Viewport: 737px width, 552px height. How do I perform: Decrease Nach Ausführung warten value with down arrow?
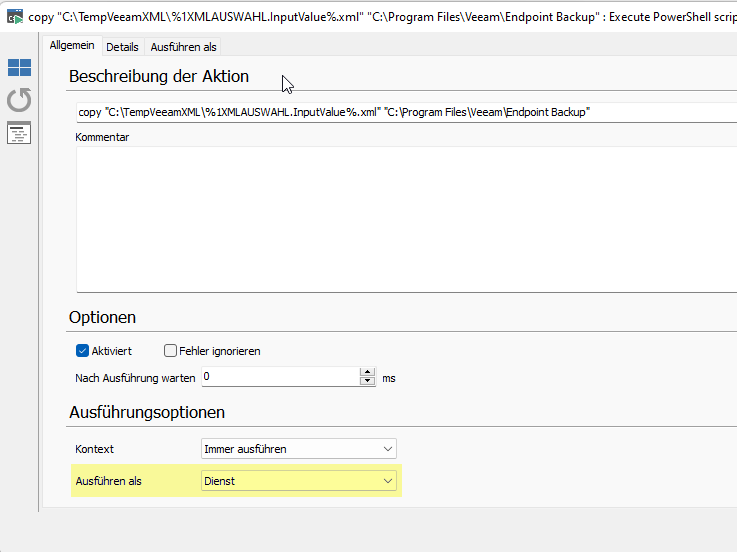pyautogui.click(x=367, y=381)
